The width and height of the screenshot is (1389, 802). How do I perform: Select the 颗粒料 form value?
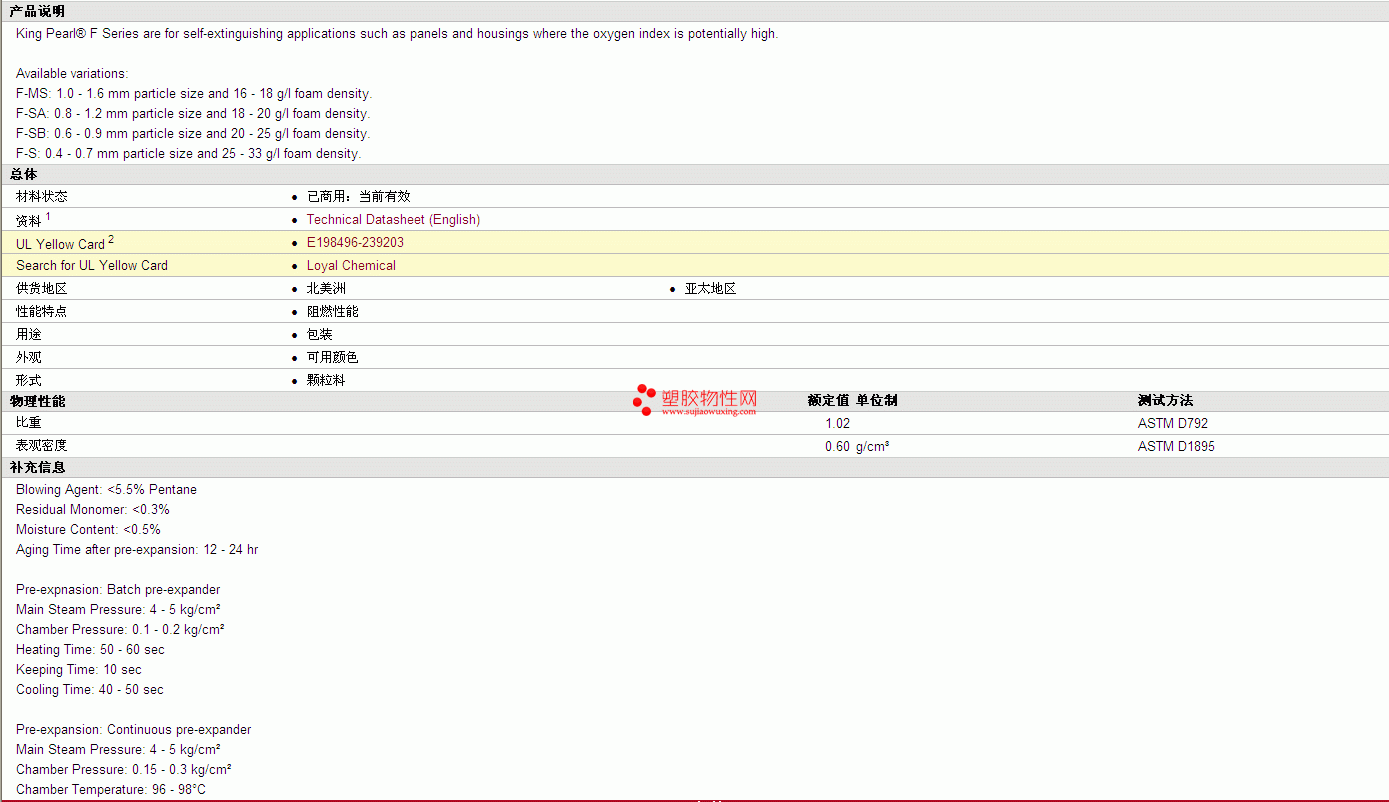[x=326, y=380]
